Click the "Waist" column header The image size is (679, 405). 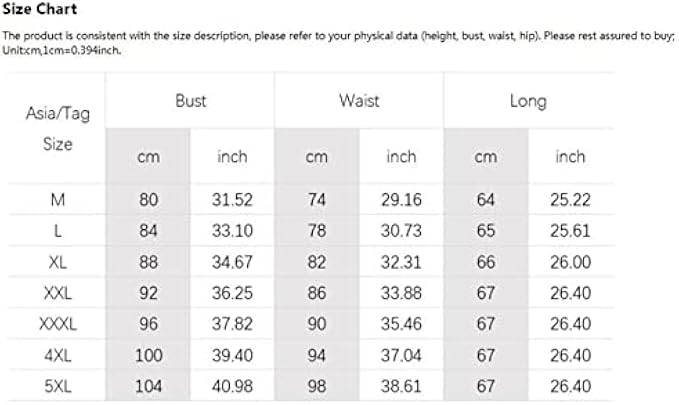tap(358, 101)
